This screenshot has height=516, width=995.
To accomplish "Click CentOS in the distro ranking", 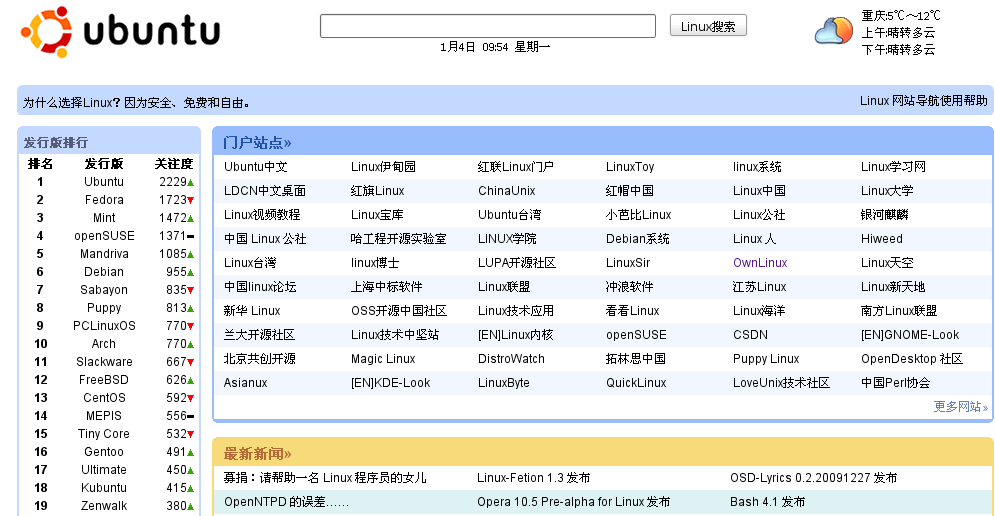I will point(104,398).
